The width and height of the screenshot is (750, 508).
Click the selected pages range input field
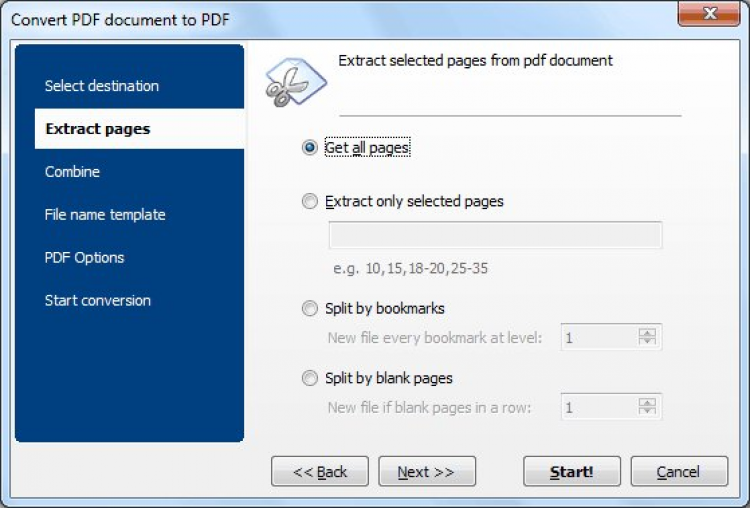click(x=496, y=235)
